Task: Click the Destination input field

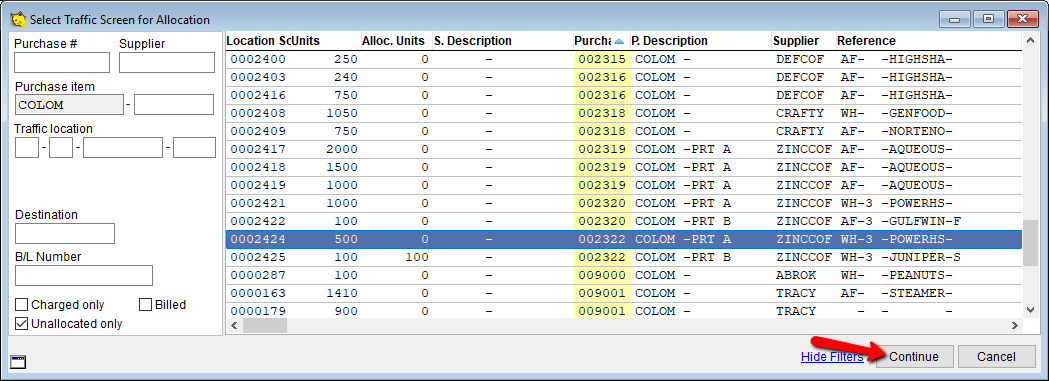Action: [65, 234]
